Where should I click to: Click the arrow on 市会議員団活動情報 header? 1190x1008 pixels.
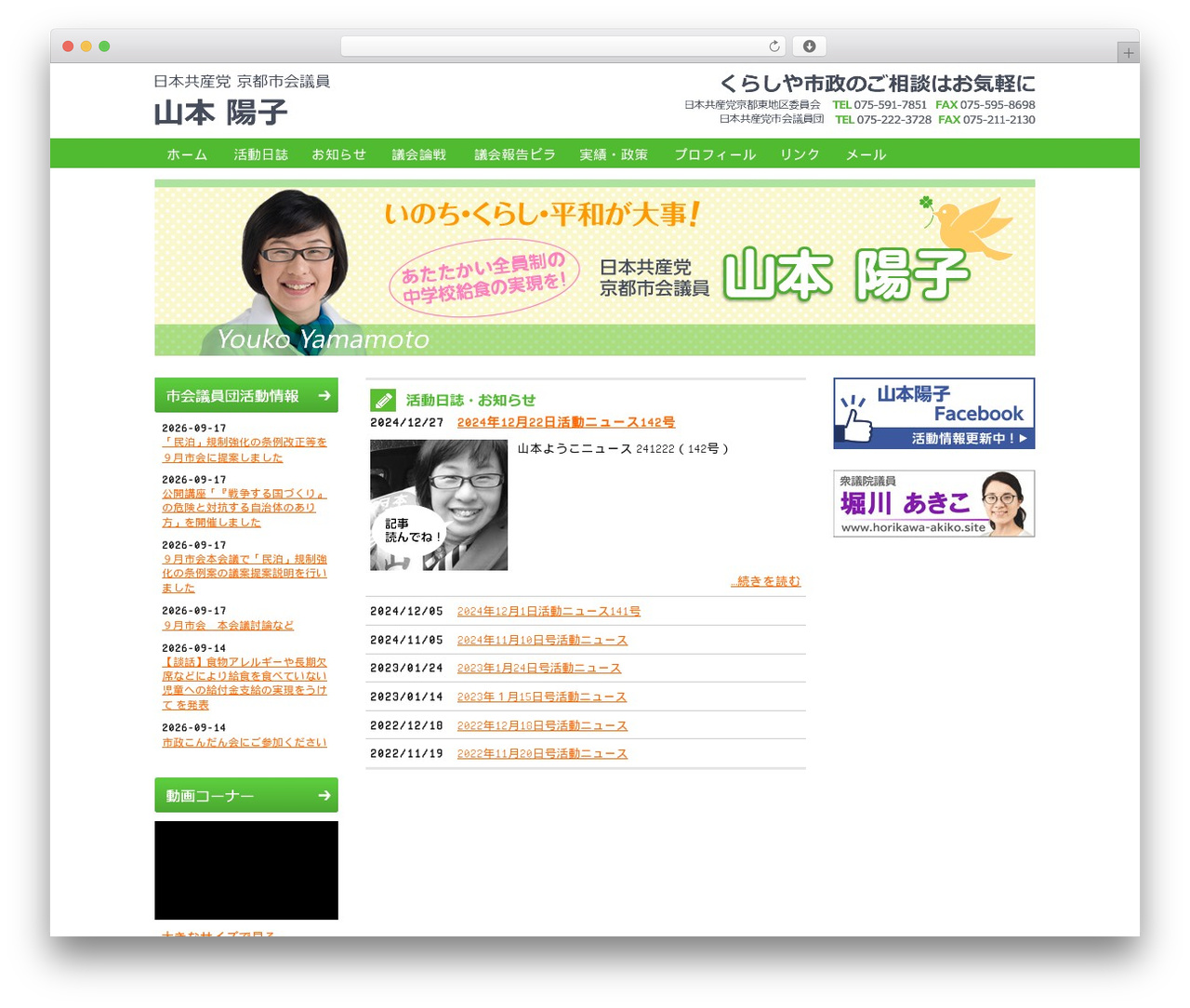[324, 395]
